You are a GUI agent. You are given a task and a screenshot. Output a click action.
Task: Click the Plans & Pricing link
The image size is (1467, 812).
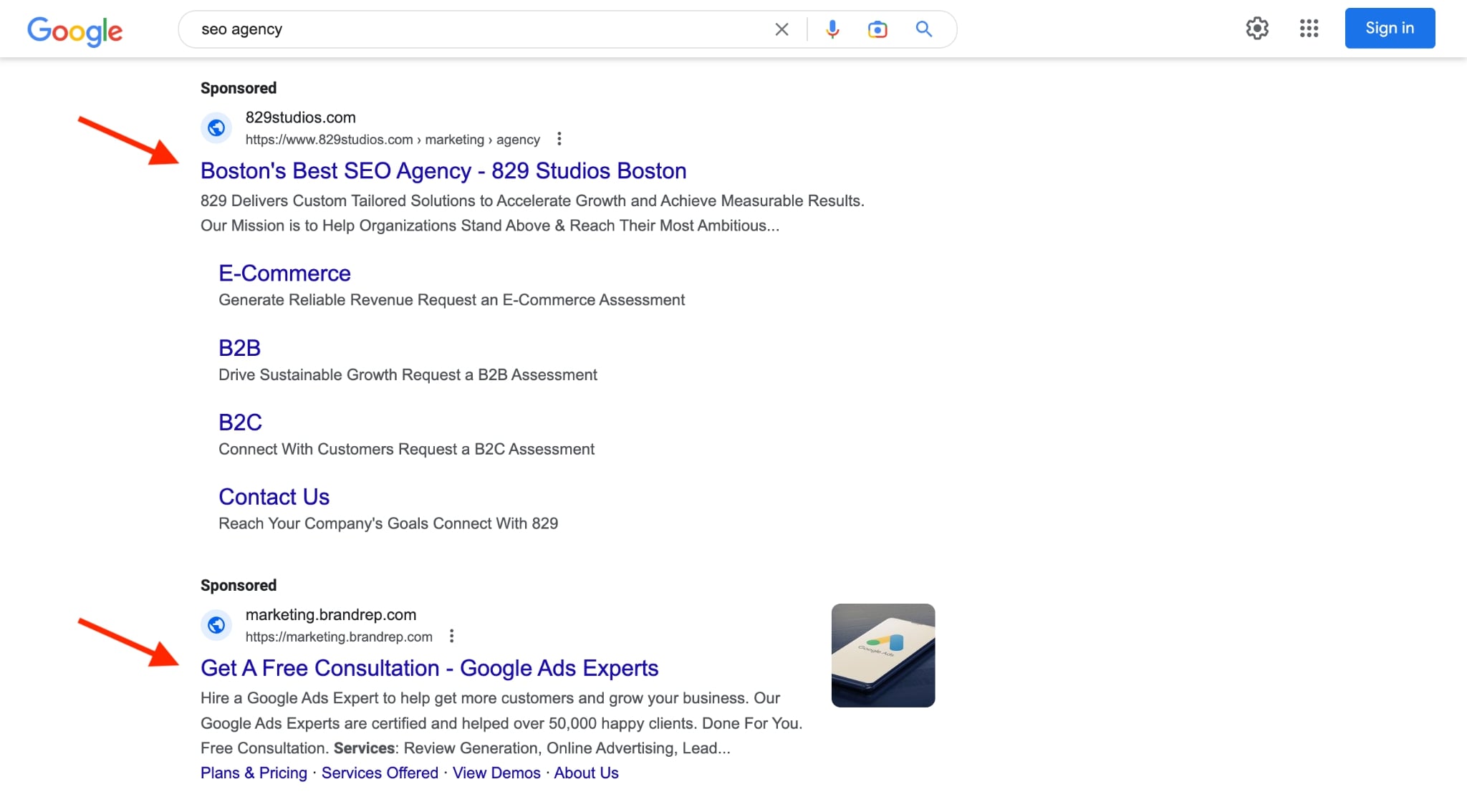[254, 773]
